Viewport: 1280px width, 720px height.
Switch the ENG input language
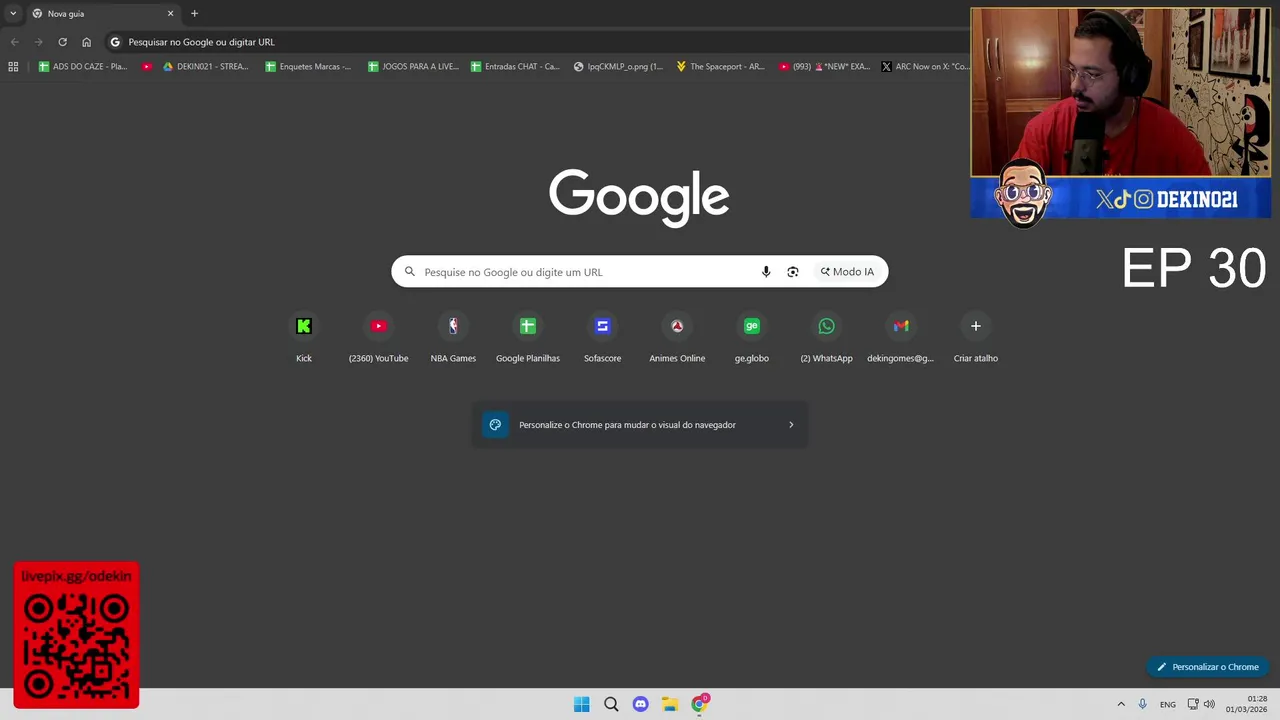point(1168,704)
